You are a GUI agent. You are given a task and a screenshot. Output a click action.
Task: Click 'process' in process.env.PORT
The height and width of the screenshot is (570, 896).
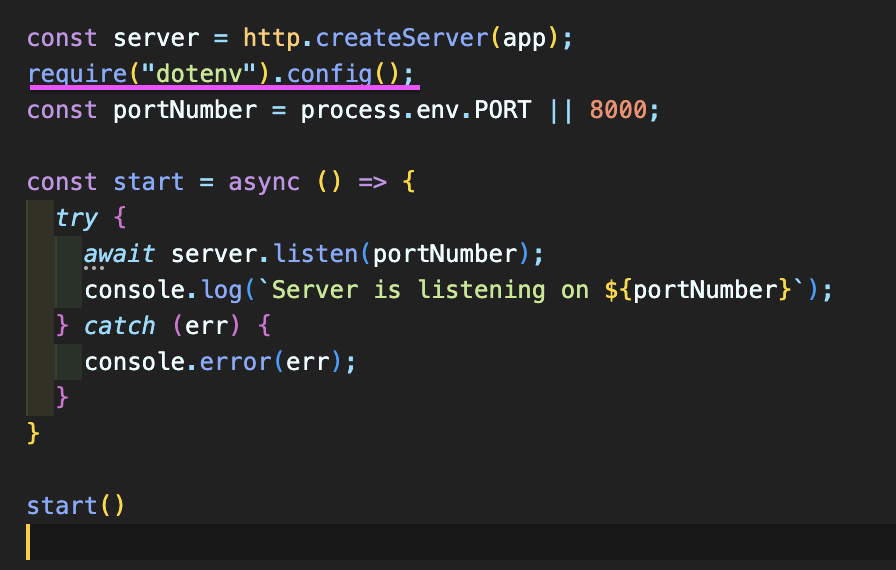pos(351,110)
